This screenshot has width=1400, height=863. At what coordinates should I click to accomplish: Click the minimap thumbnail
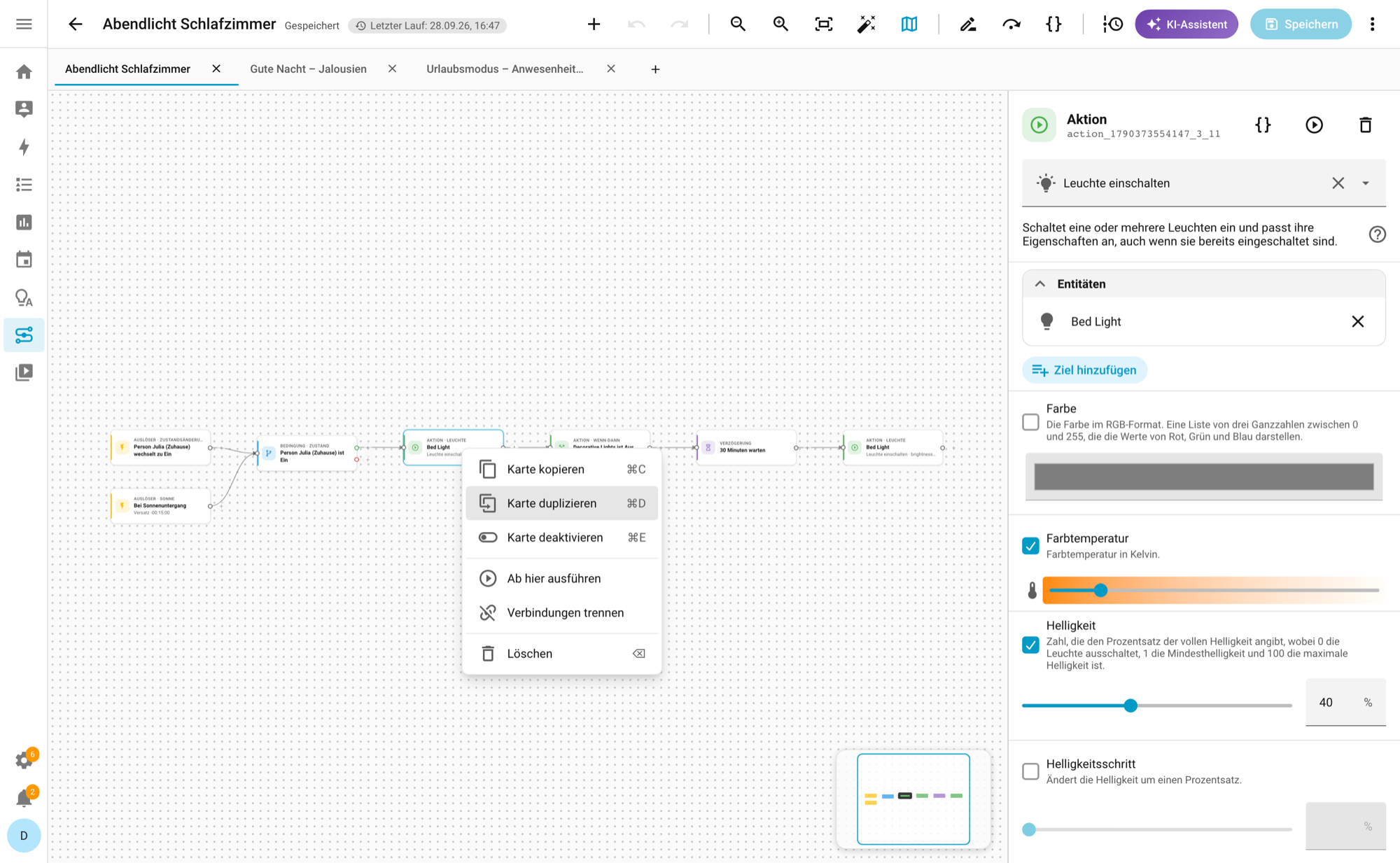pos(913,799)
